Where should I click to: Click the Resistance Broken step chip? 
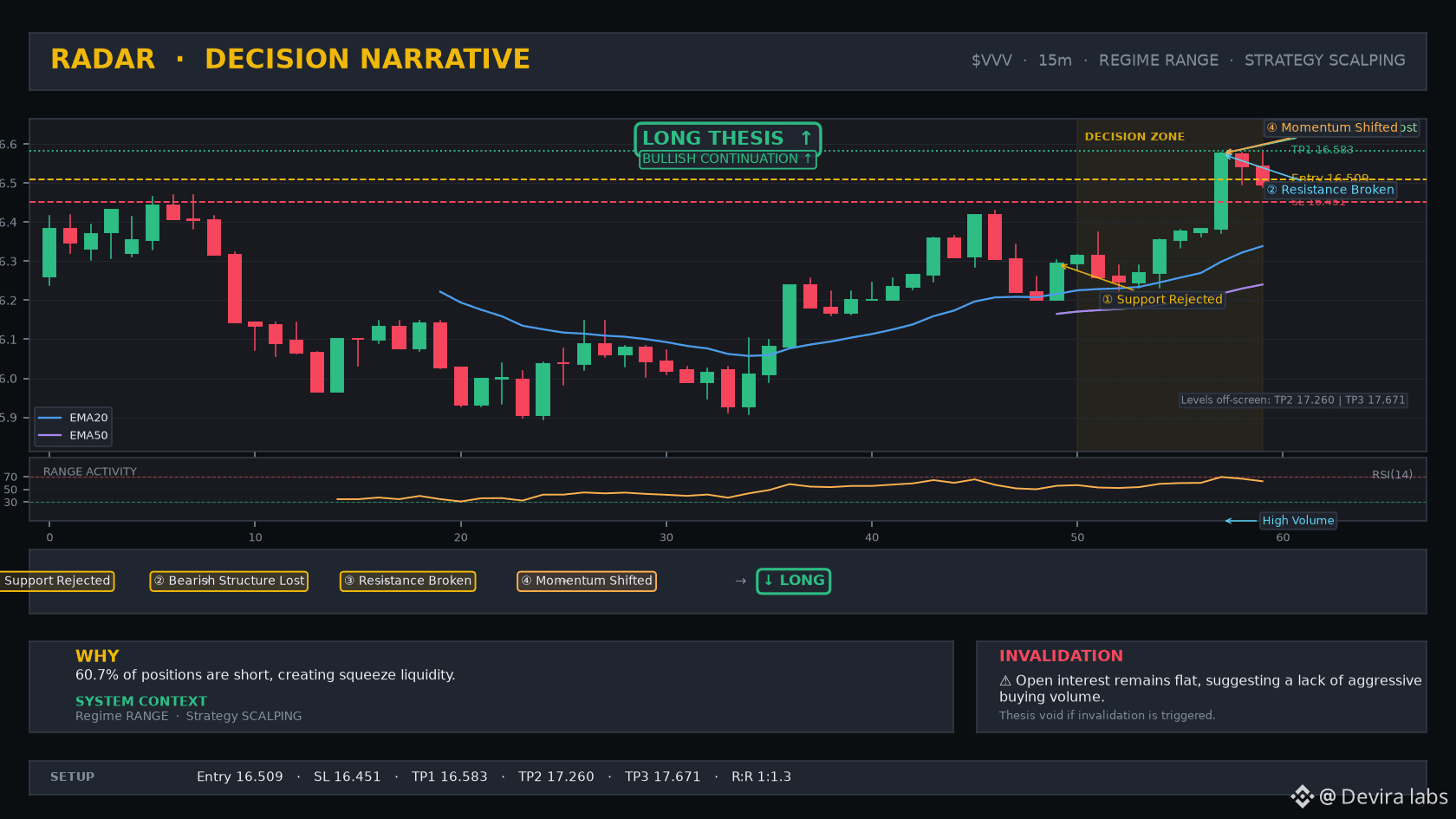click(407, 581)
